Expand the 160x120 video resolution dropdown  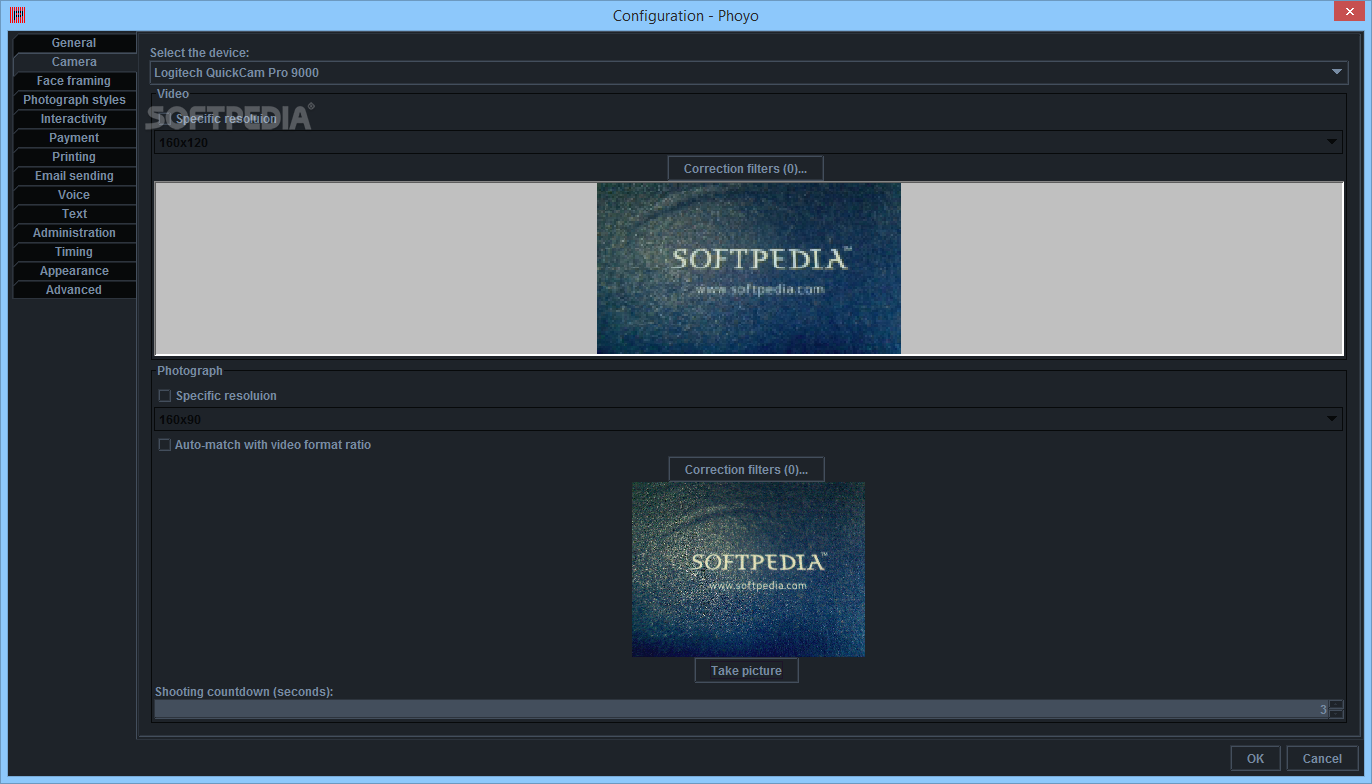748,142
